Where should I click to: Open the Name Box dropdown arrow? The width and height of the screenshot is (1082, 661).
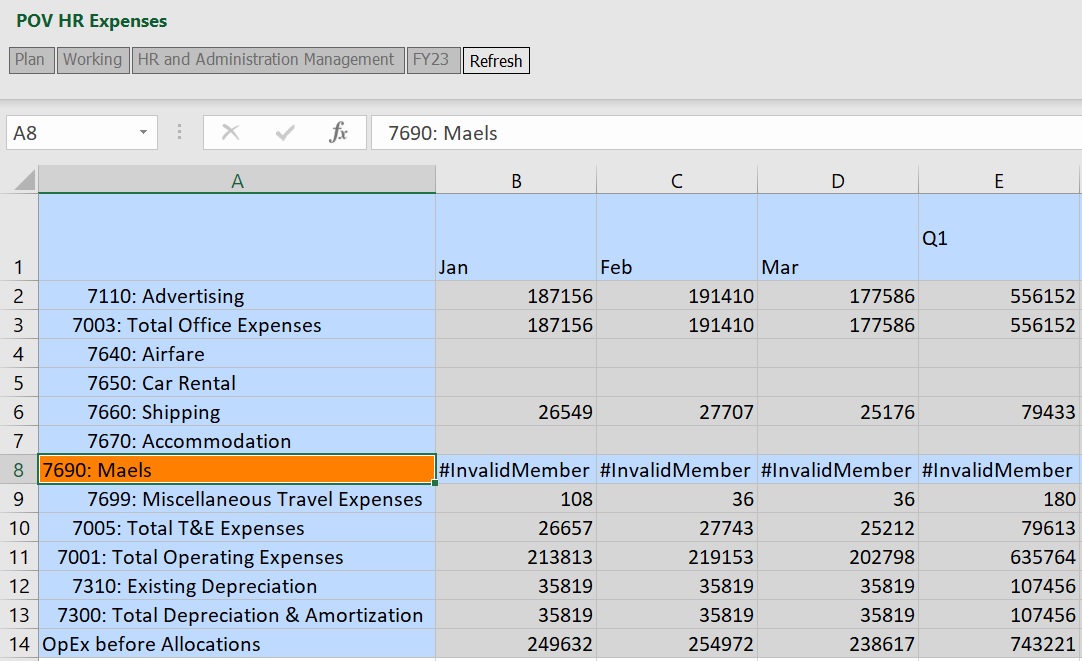click(143, 132)
